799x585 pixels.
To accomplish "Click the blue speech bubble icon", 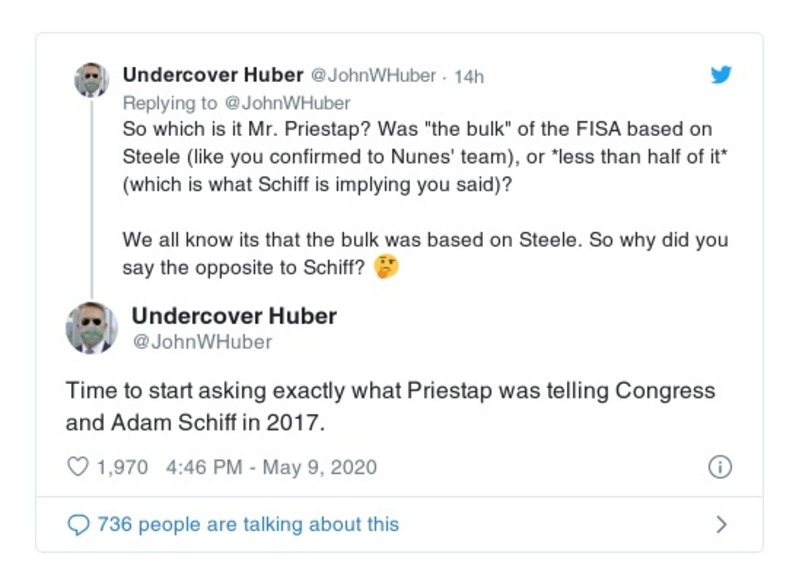I will point(78,524).
